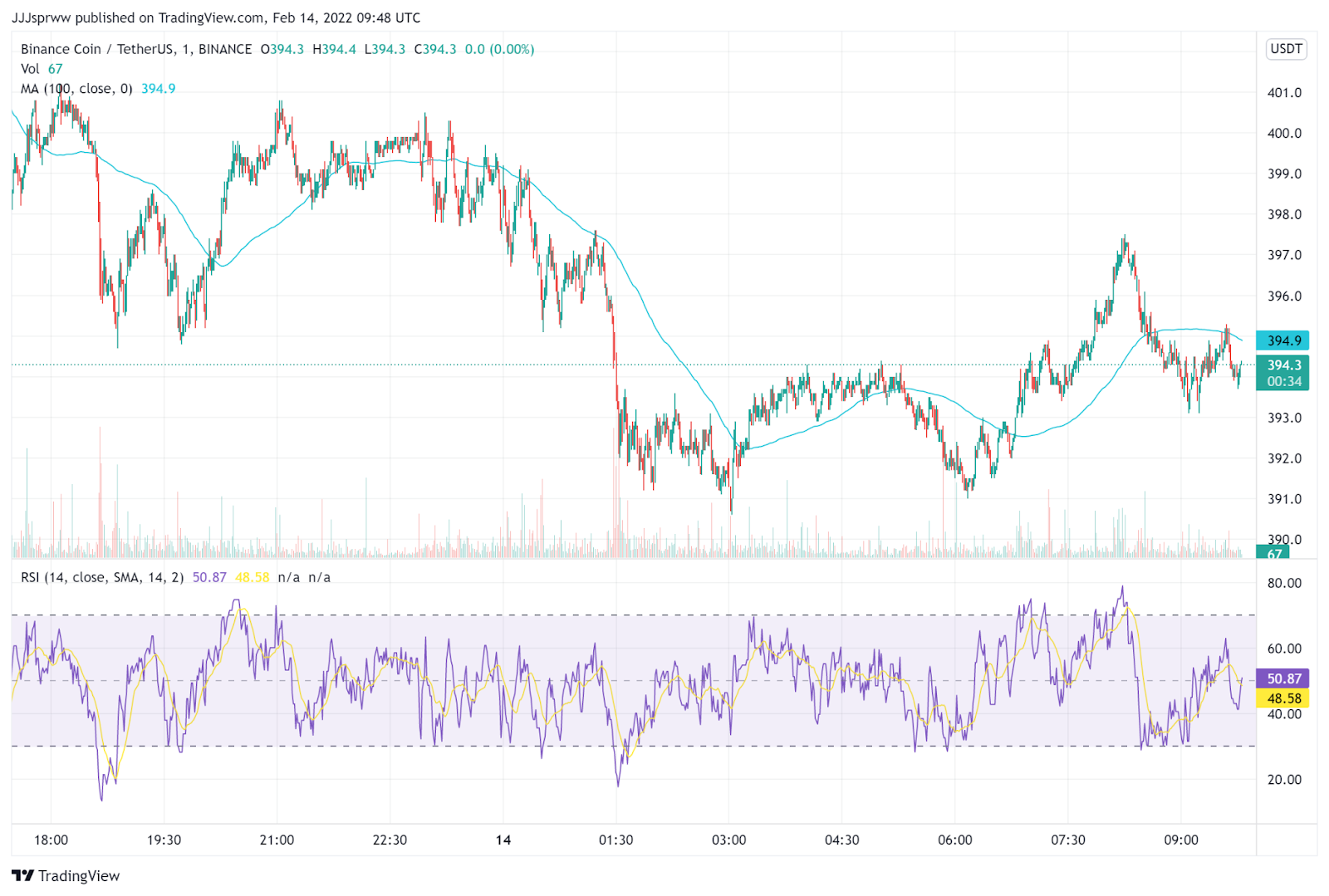Screen dimensions: 1329x896
Task: Click the published-on TradingView.com header text
Action: point(216,17)
